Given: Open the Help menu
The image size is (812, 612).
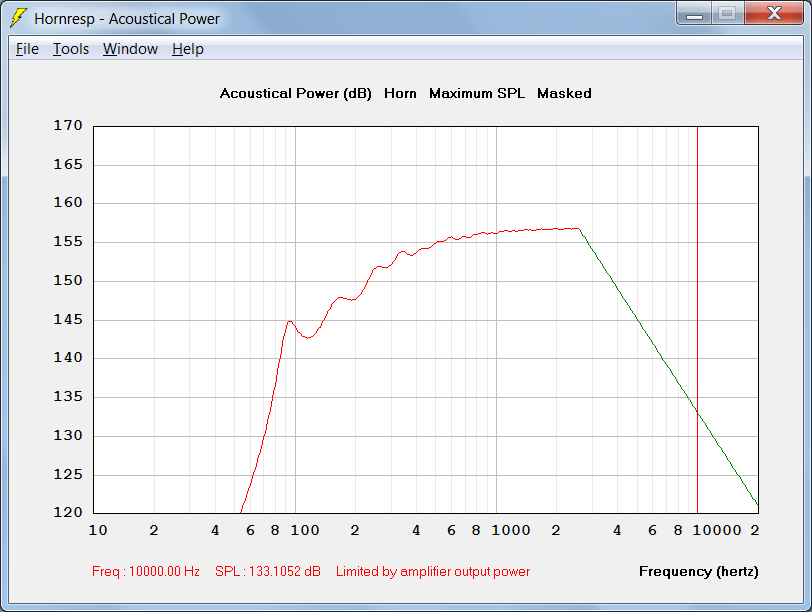Looking at the screenshot, I should (x=187, y=49).
